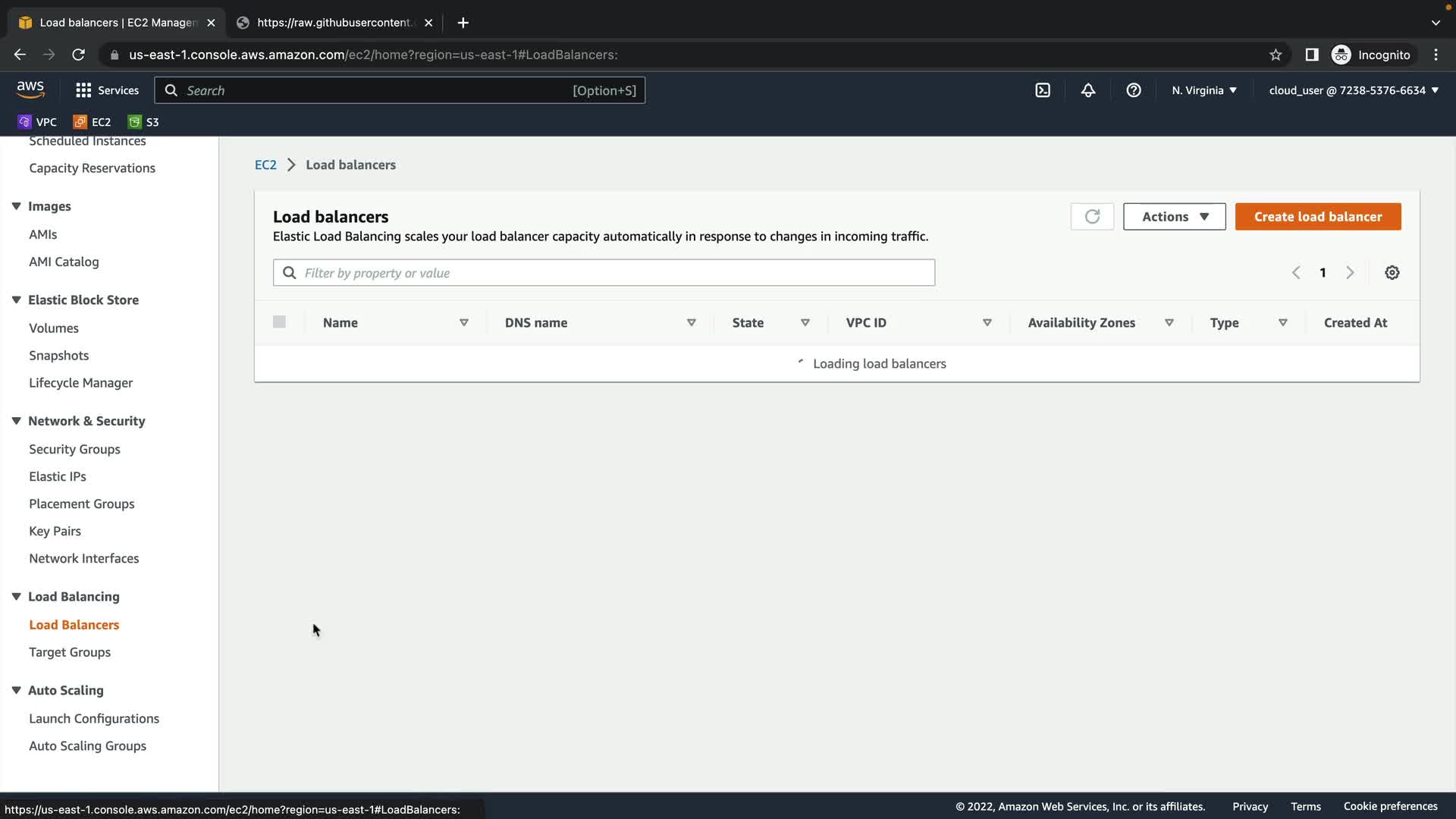
Task: Open table preferences gear icon
Action: [1392, 273]
